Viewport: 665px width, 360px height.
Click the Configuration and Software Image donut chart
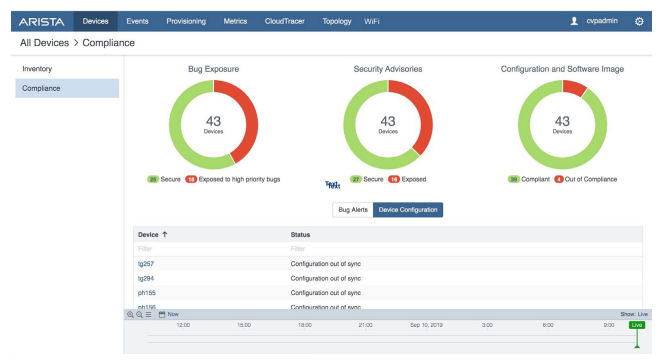[x=562, y=125]
